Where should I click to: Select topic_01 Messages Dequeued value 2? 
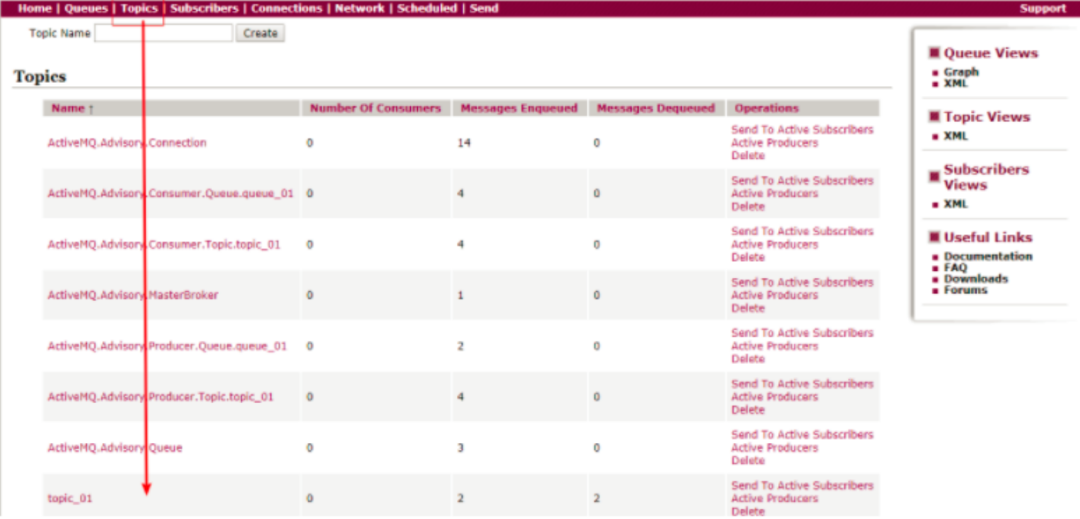(x=596, y=498)
